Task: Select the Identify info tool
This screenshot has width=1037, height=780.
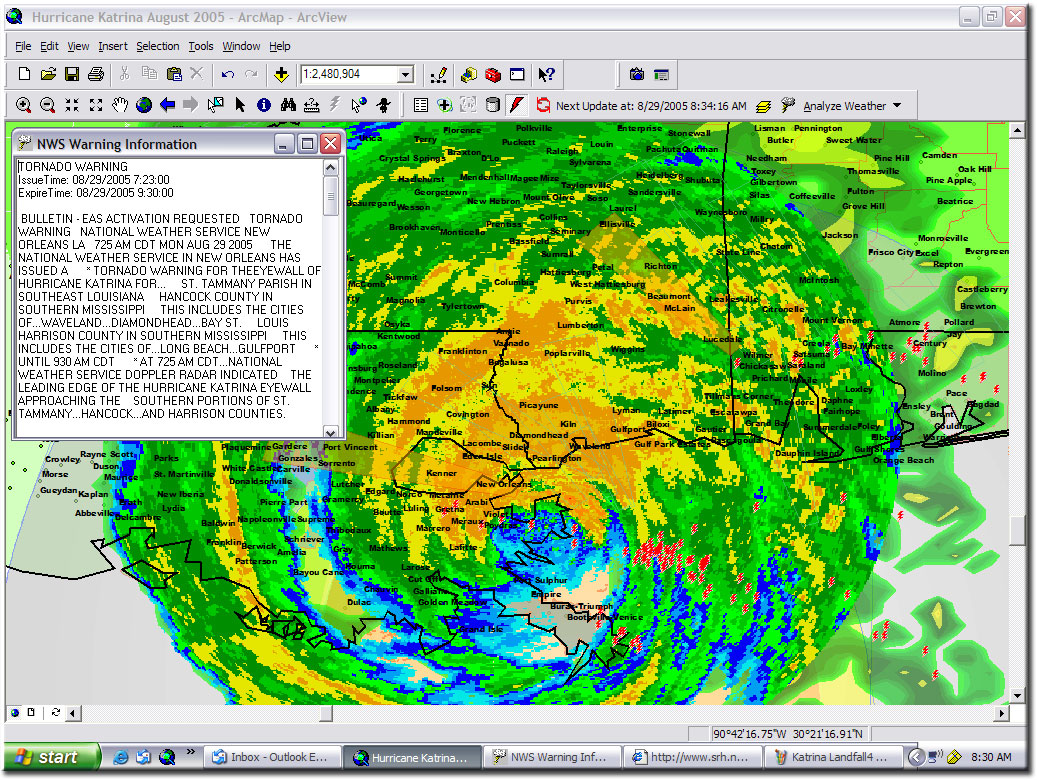Action: click(264, 105)
